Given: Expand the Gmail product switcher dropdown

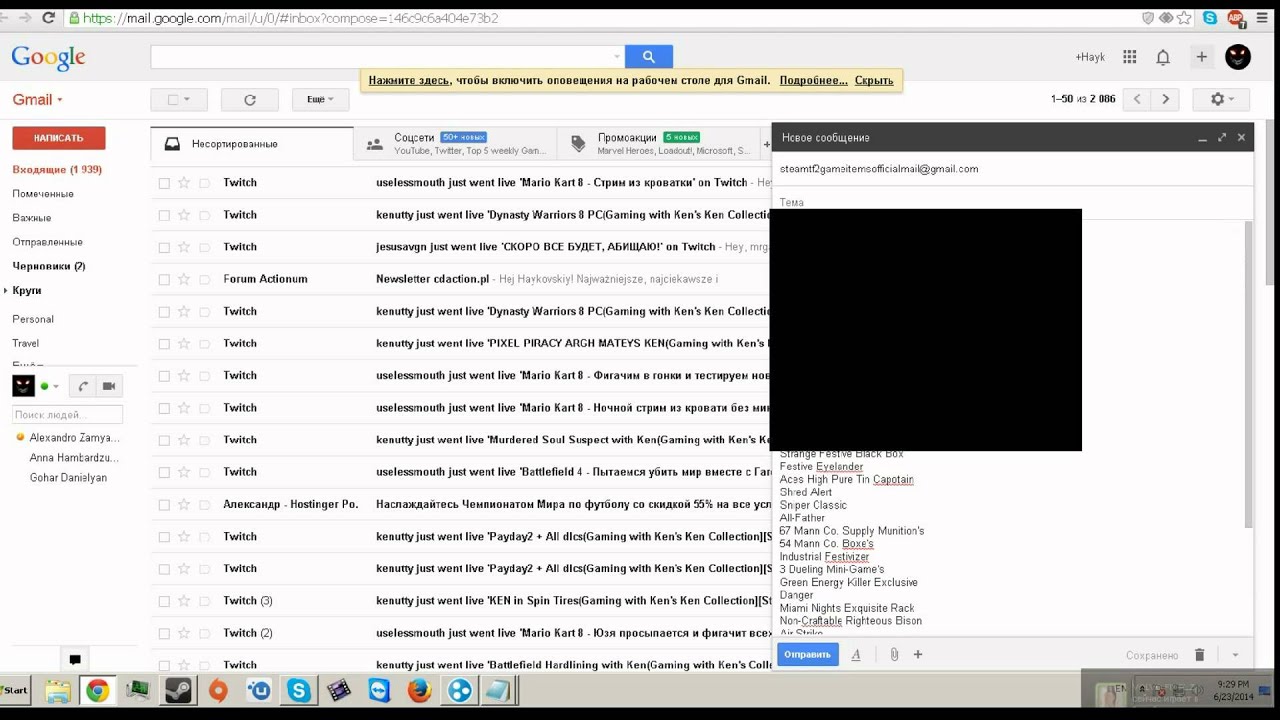Looking at the screenshot, I should [37, 100].
